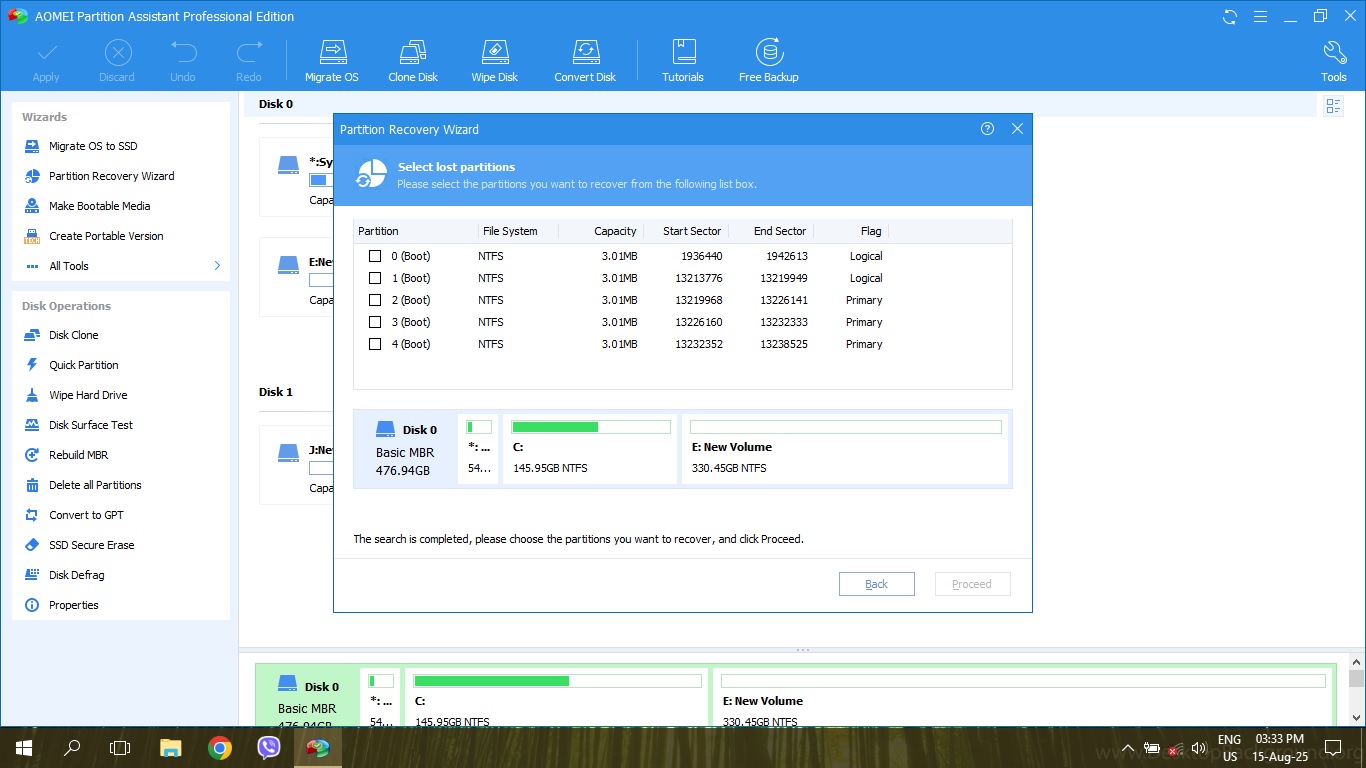
Task: Open Viber from the taskbar
Action: [x=269, y=747]
